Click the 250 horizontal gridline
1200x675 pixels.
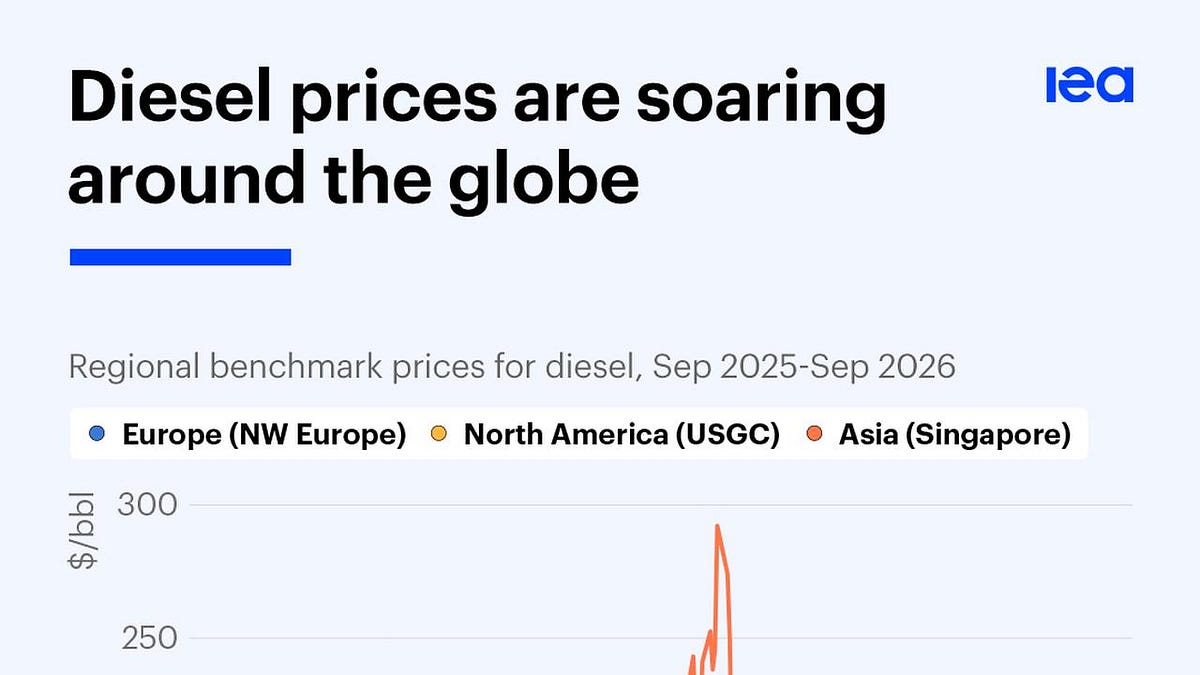[x=660, y=639]
